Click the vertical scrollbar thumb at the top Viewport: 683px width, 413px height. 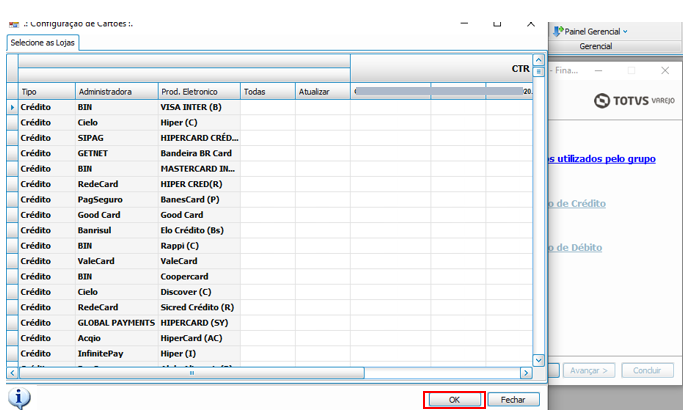tap(539, 72)
